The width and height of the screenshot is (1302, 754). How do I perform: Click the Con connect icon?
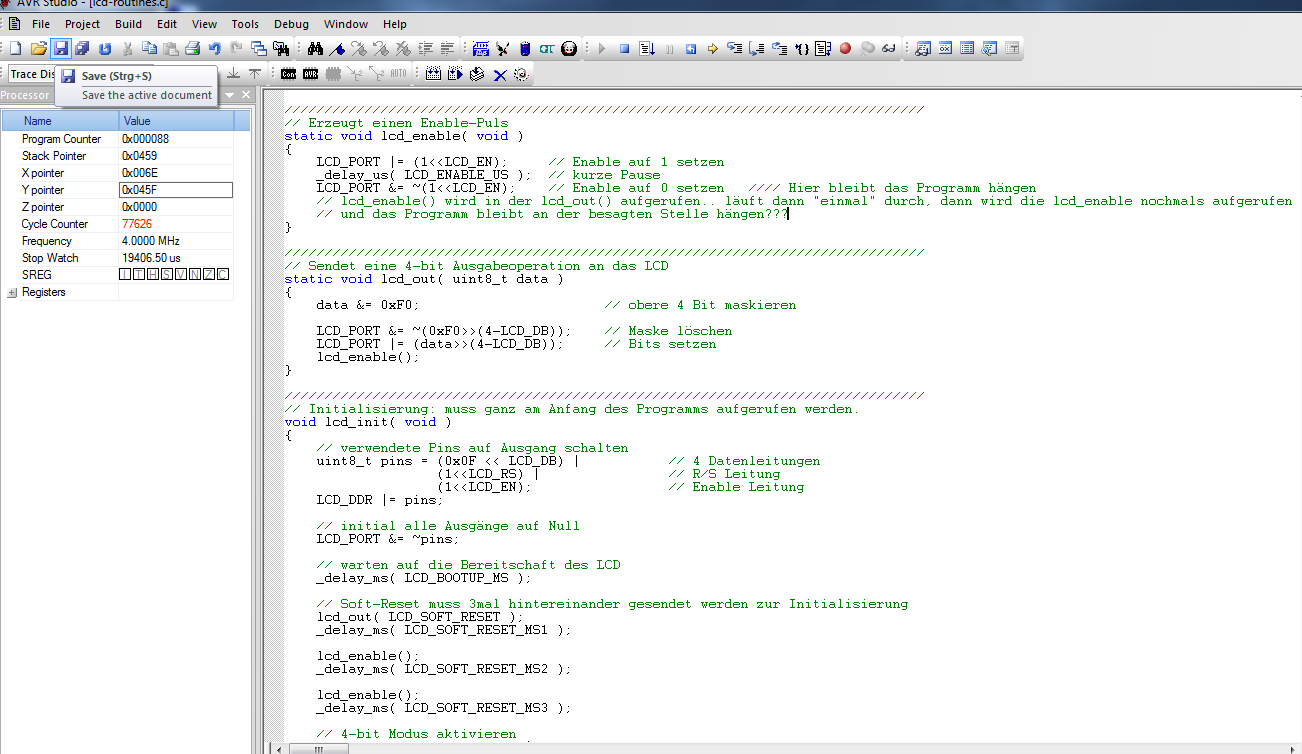[x=288, y=73]
